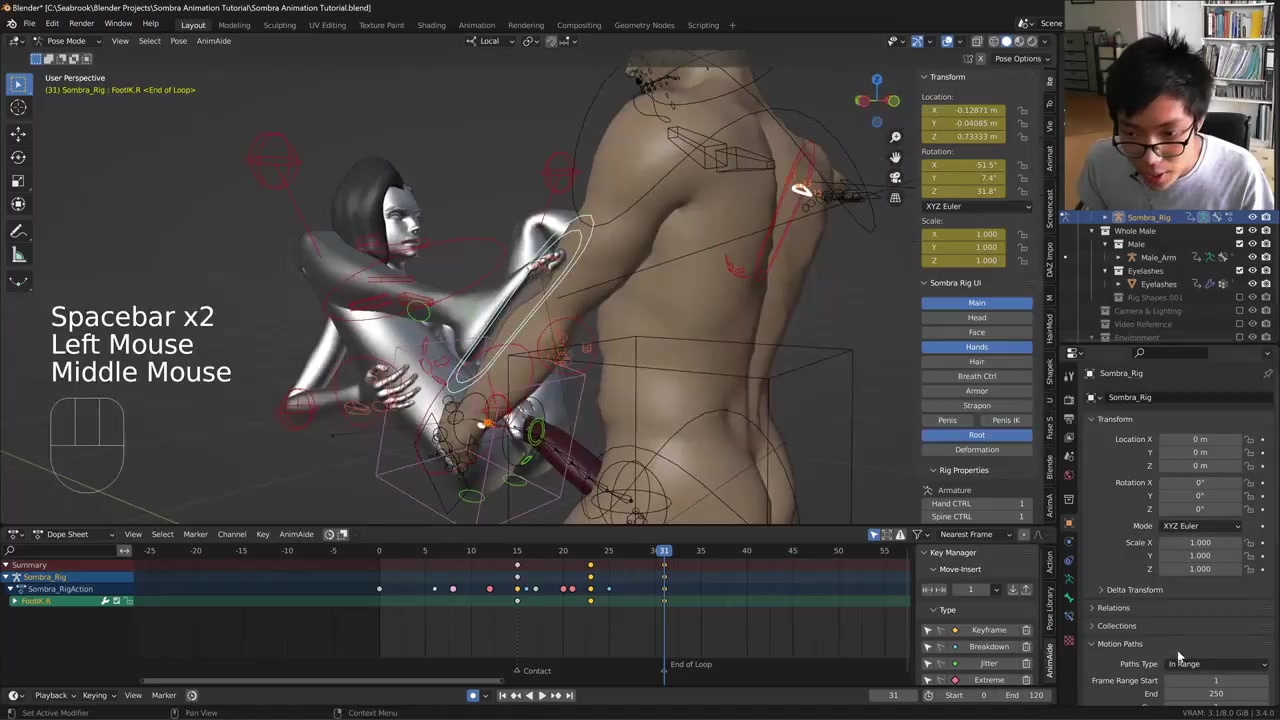Image resolution: width=1280 pixels, height=720 pixels.
Task: Select the Cursor tool in toolbar
Action: [x=18, y=108]
